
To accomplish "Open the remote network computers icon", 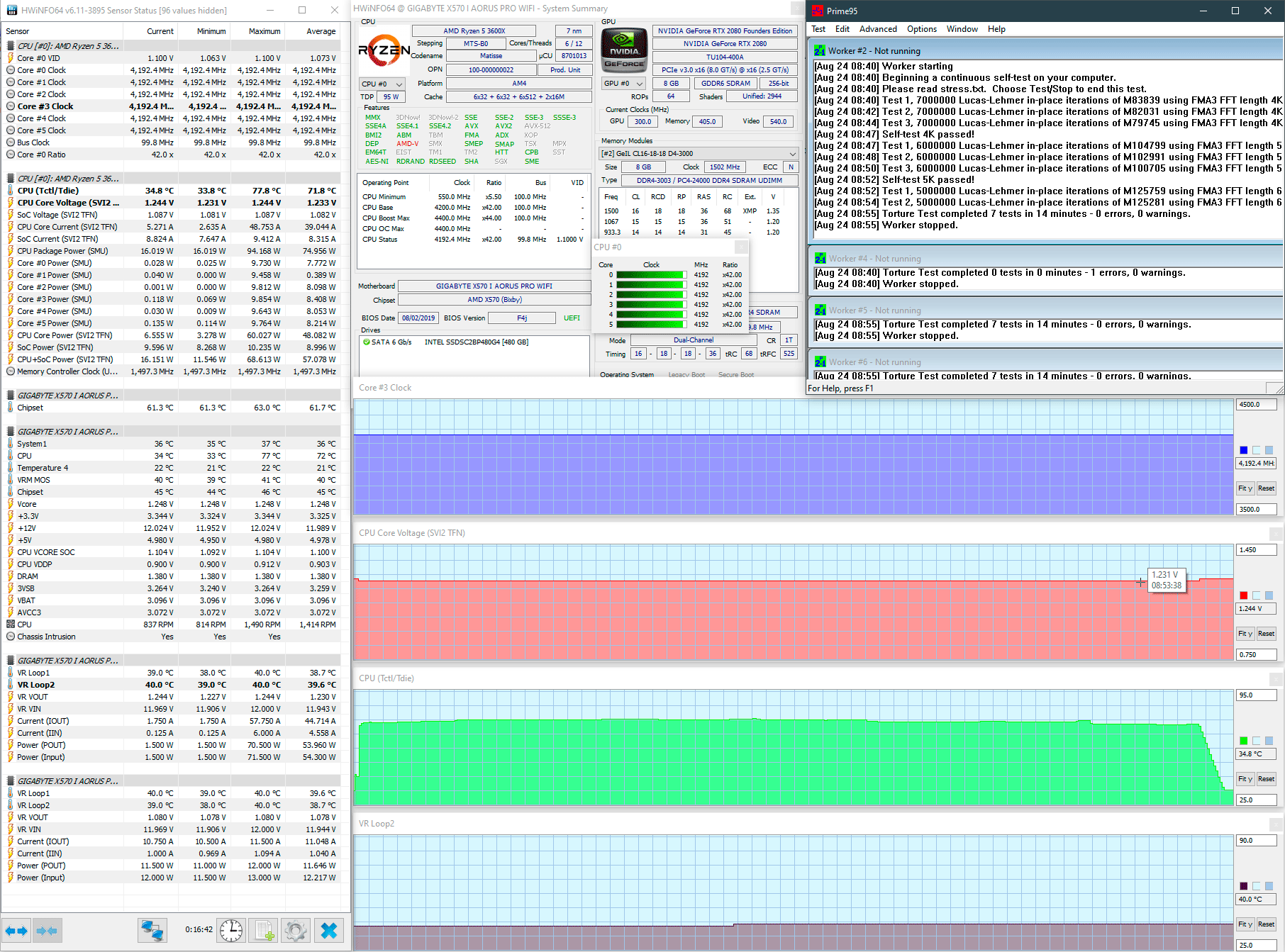I will [152, 930].
